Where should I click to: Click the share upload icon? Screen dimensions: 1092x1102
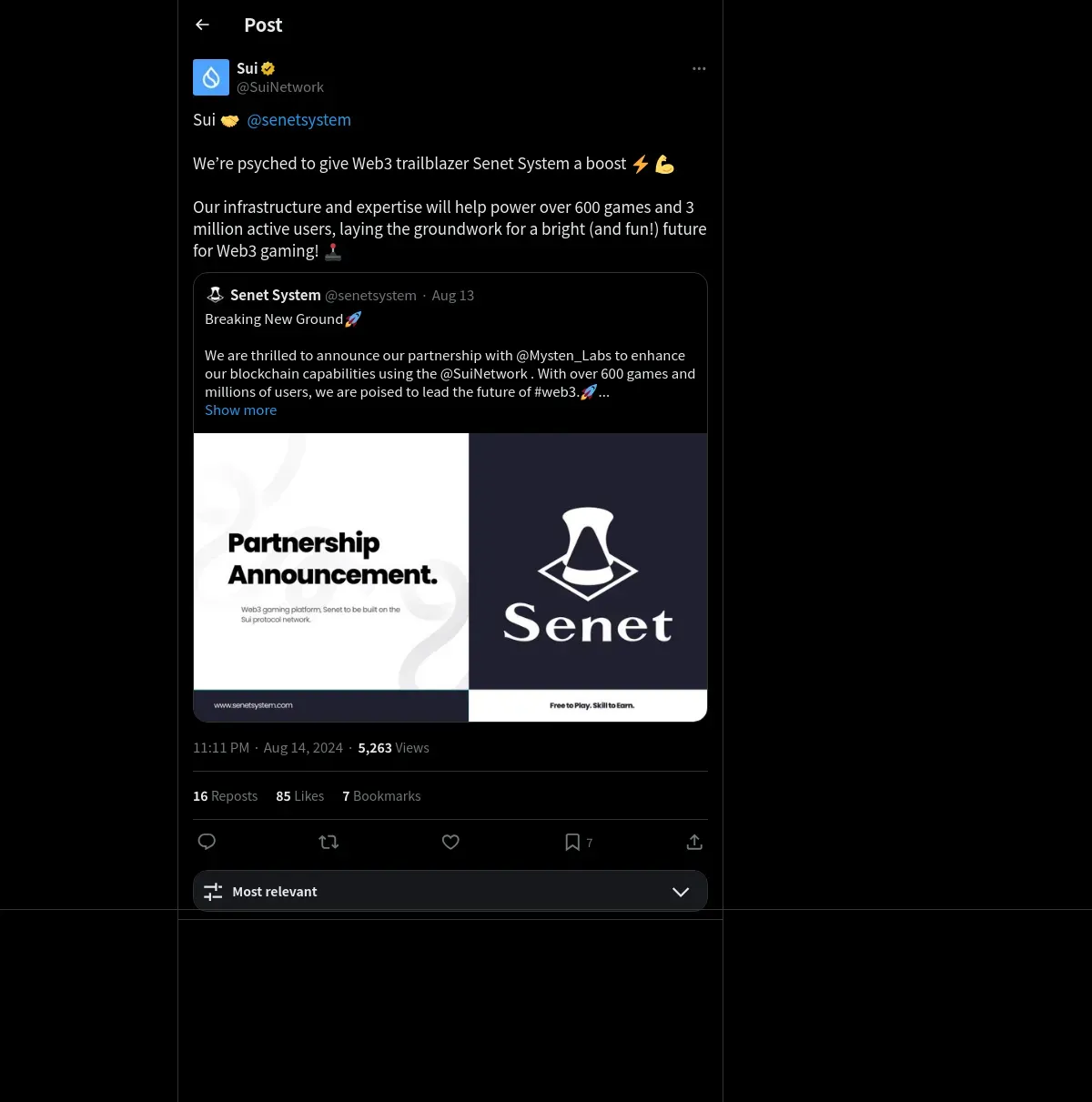click(x=694, y=842)
